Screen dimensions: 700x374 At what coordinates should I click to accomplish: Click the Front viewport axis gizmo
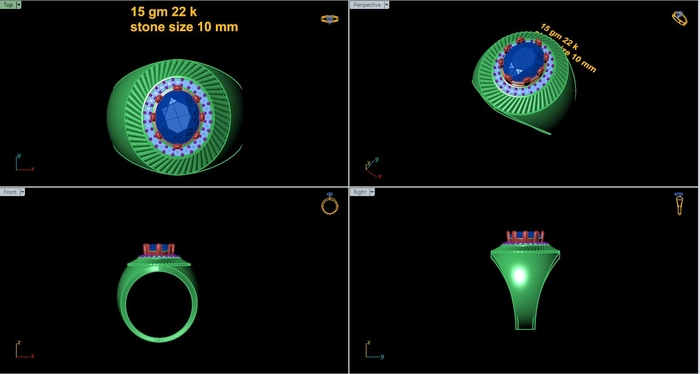click(x=25, y=349)
